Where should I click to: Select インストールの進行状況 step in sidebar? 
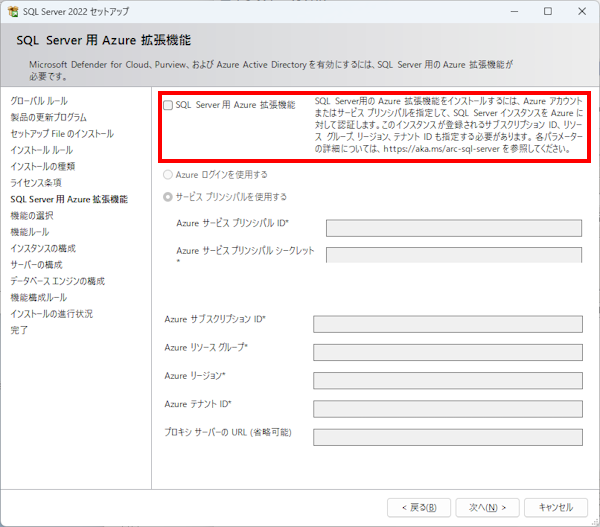pos(52,314)
